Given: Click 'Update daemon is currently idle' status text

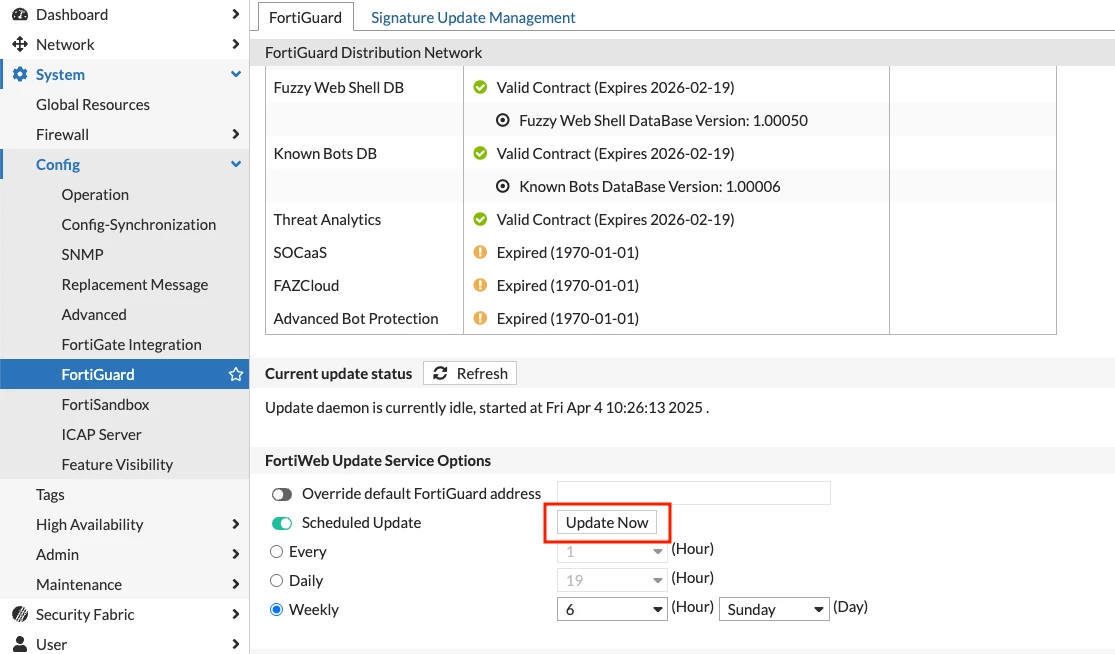Looking at the screenshot, I should (487, 408).
